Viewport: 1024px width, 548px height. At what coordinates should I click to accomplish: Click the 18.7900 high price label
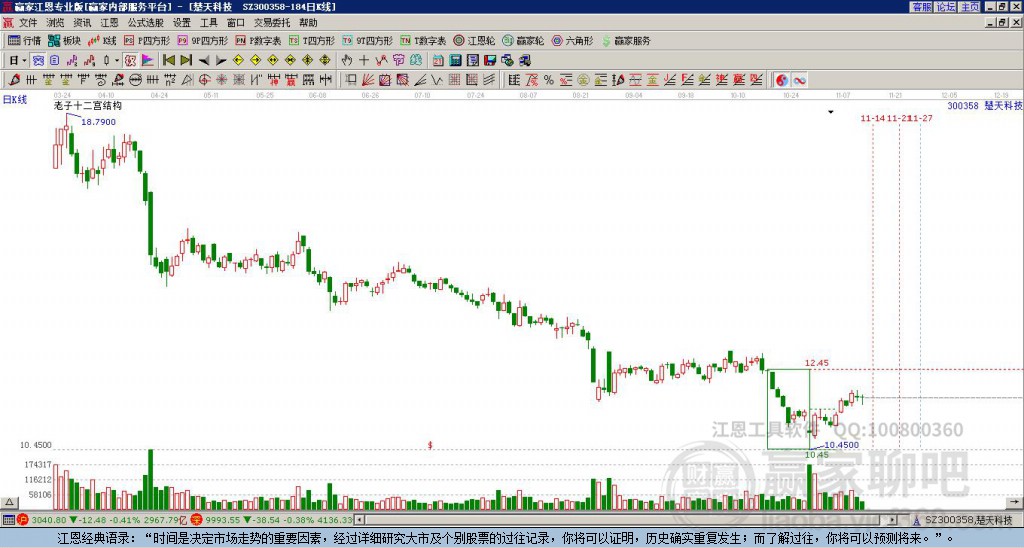pos(99,122)
